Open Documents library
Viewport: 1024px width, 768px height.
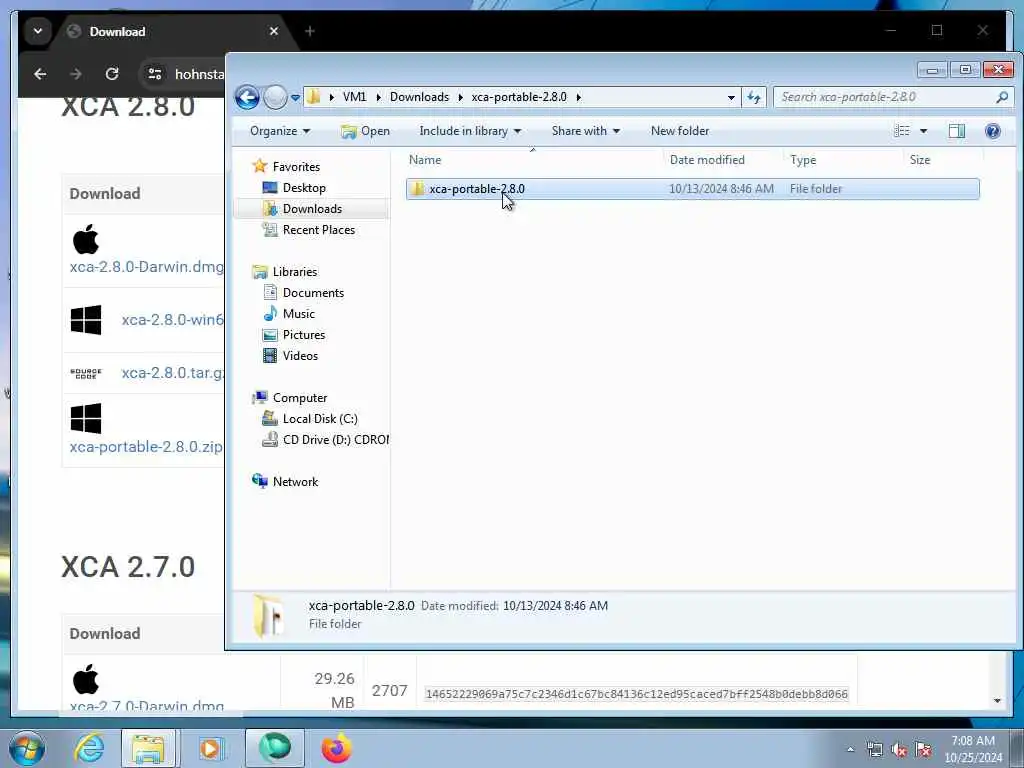tap(313, 293)
